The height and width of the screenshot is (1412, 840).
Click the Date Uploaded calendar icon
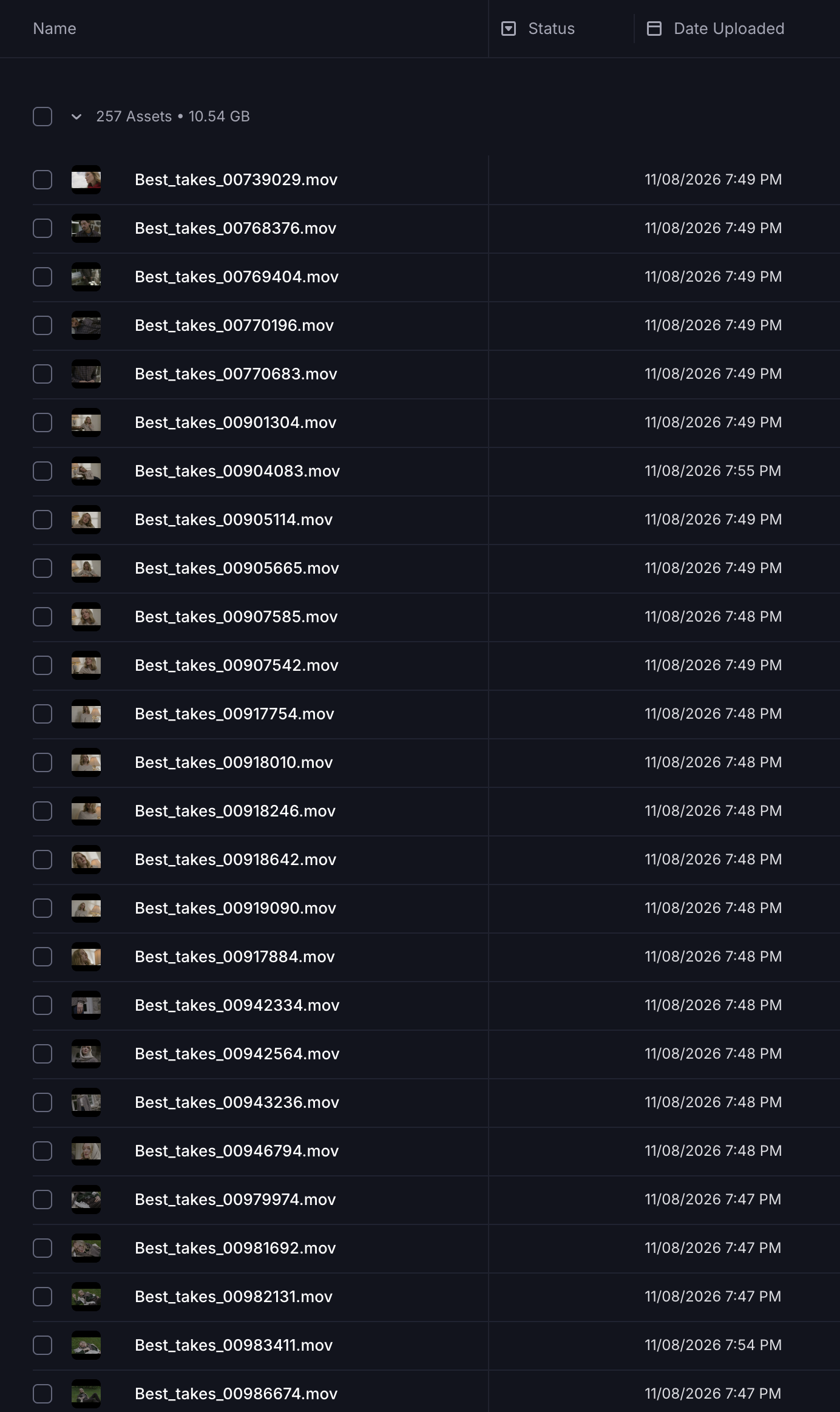[654, 29]
